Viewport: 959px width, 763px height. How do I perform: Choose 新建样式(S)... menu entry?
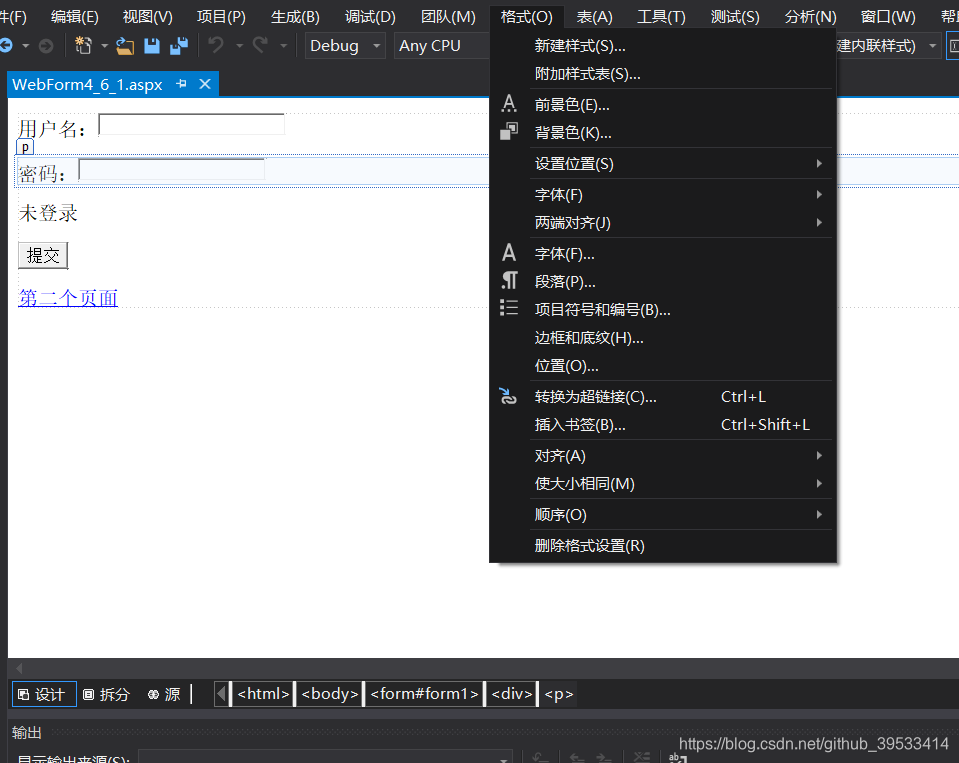tap(664, 45)
